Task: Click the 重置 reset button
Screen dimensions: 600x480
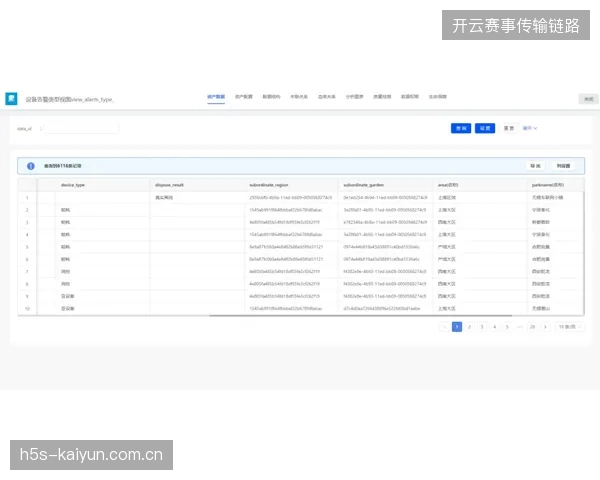Action: (x=509, y=128)
